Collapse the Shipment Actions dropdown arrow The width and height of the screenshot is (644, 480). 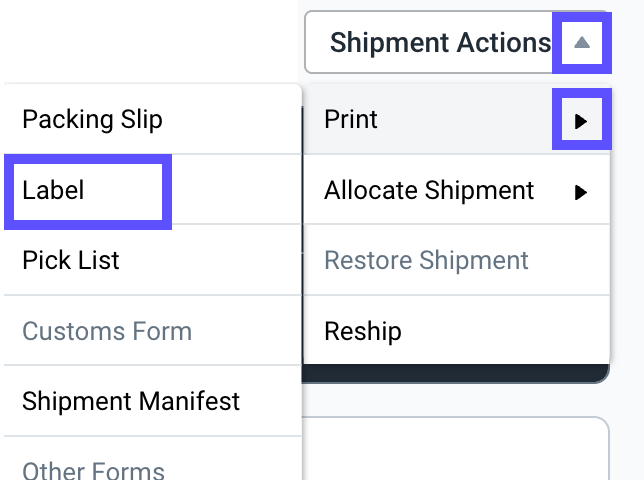(581, 43)
